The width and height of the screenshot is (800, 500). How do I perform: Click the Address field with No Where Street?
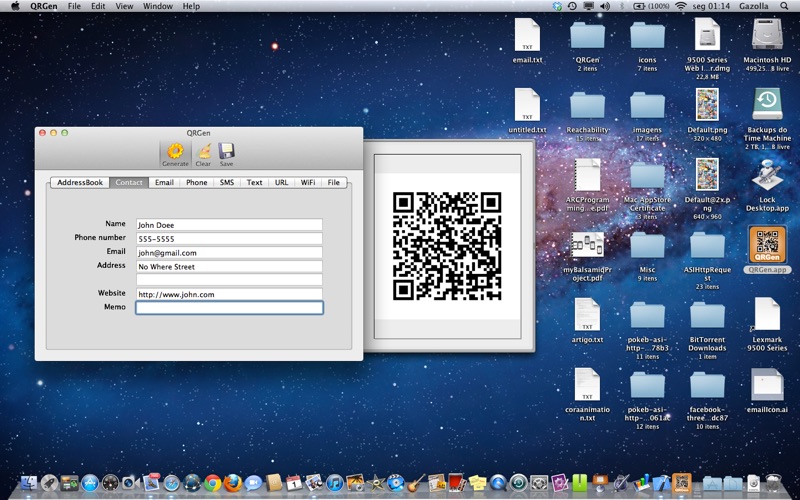[229, 266]
